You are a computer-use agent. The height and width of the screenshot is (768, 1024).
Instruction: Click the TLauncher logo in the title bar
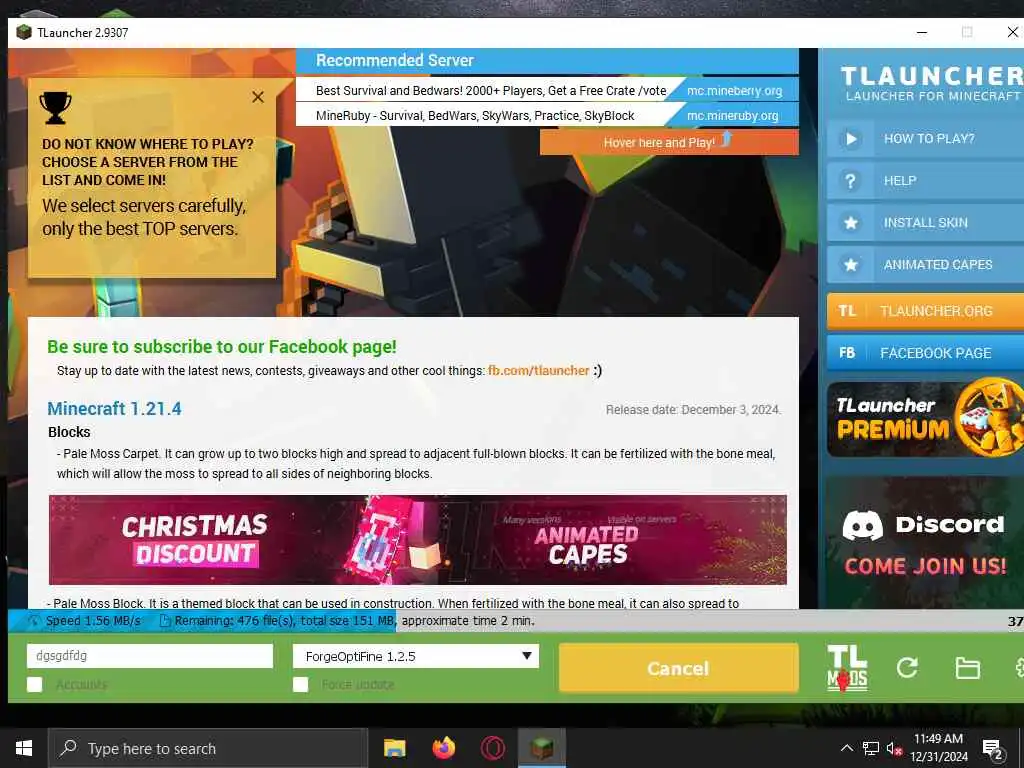[x=24, y=33]
